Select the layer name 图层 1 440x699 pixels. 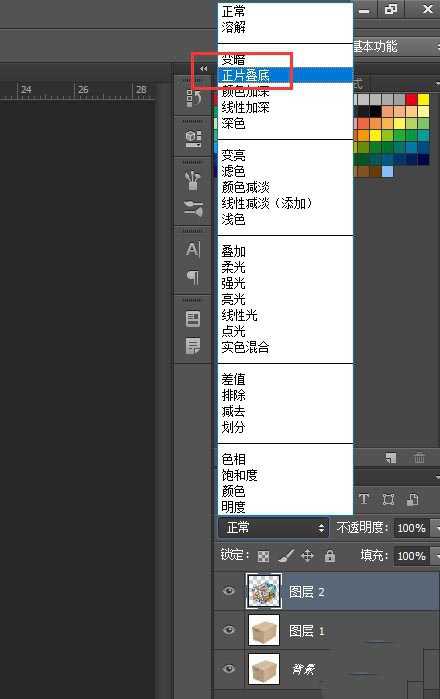[x=307, y=630]
